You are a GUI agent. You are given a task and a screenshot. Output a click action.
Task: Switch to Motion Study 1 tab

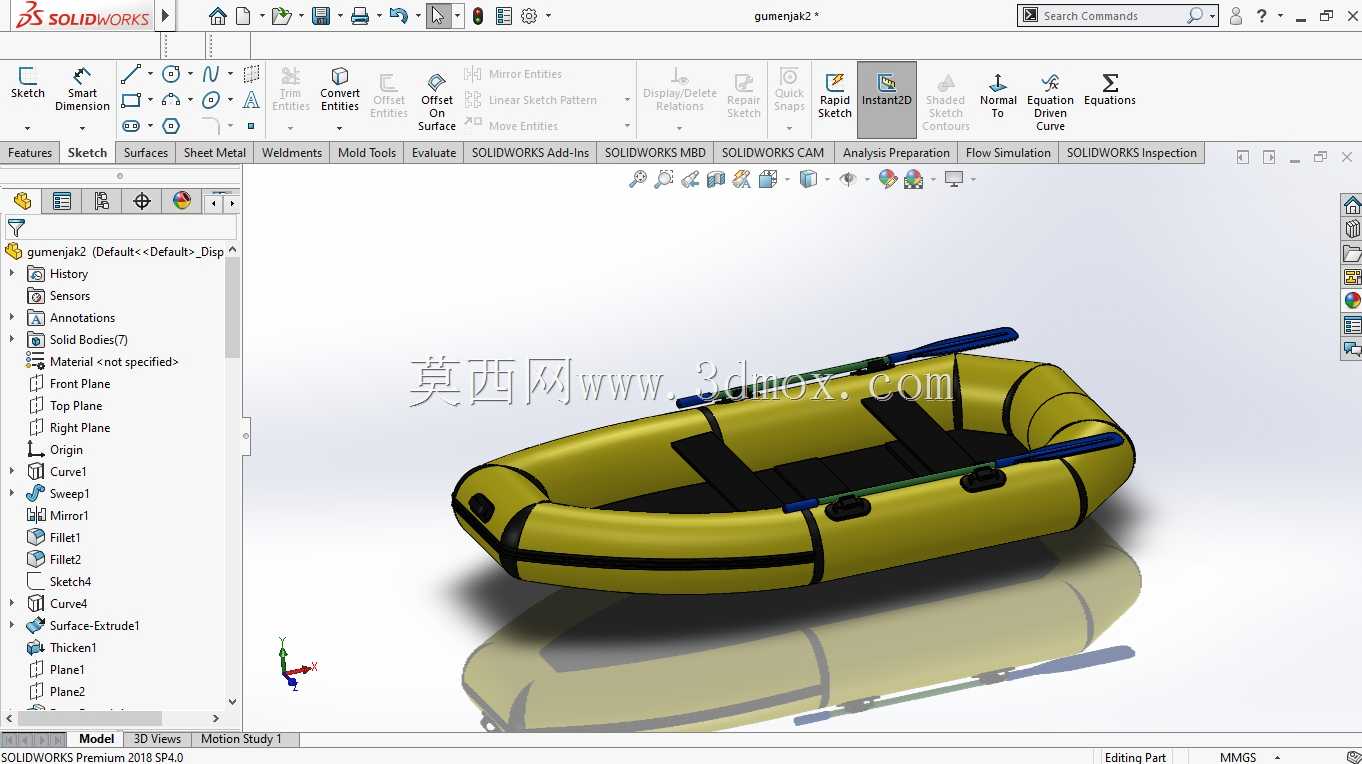(241, 739)
